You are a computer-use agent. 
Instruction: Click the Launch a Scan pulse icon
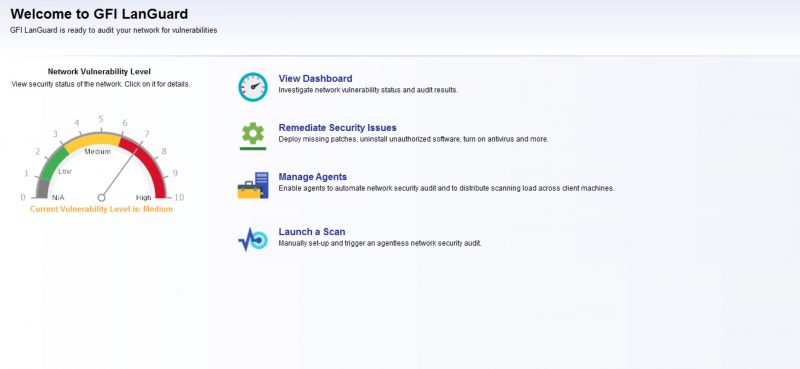(x=253, y=239)
